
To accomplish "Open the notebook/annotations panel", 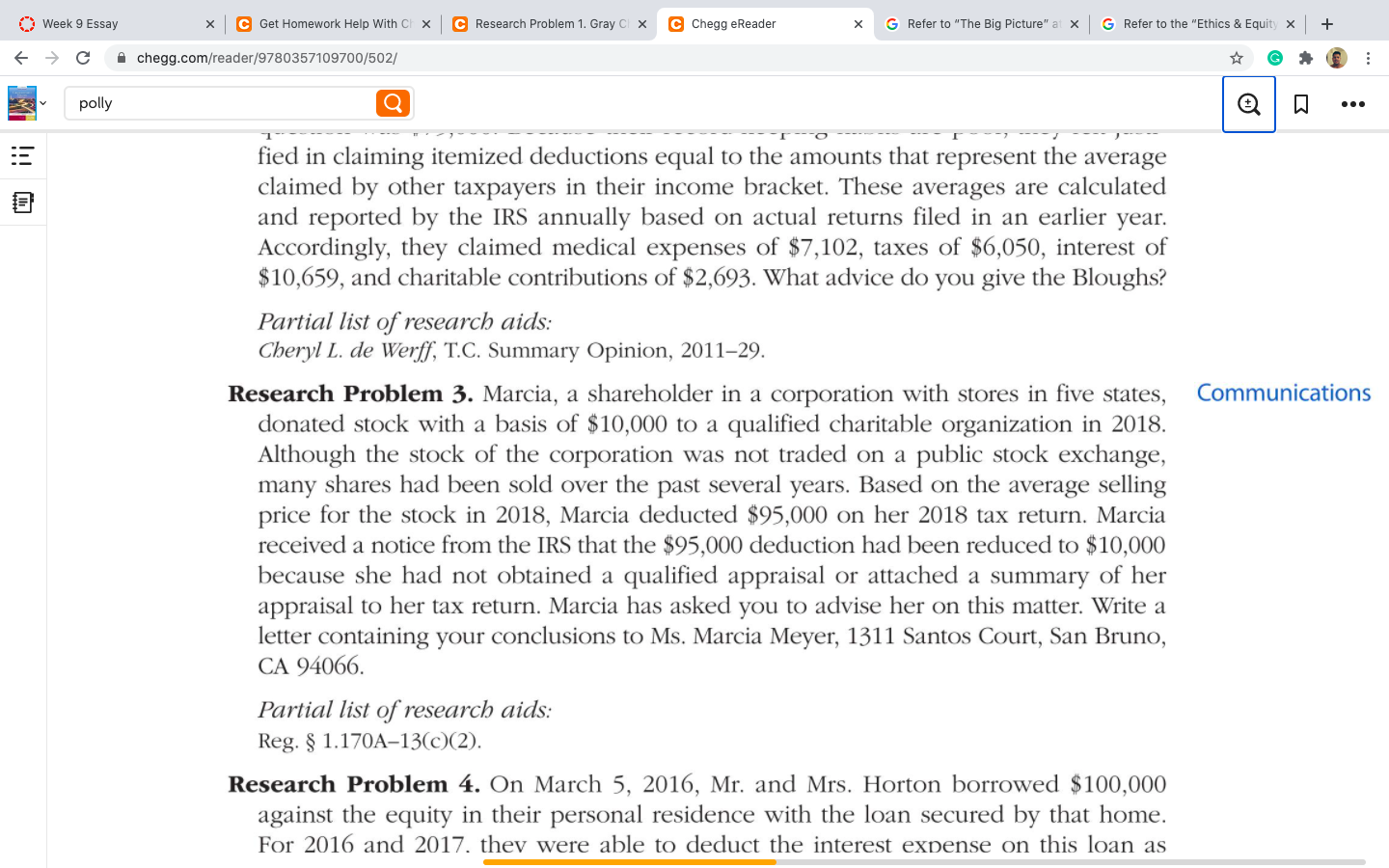I will point(23,202).
